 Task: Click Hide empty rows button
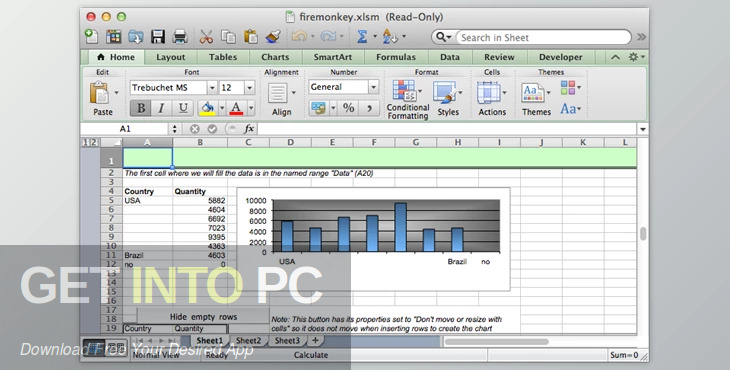203,317
